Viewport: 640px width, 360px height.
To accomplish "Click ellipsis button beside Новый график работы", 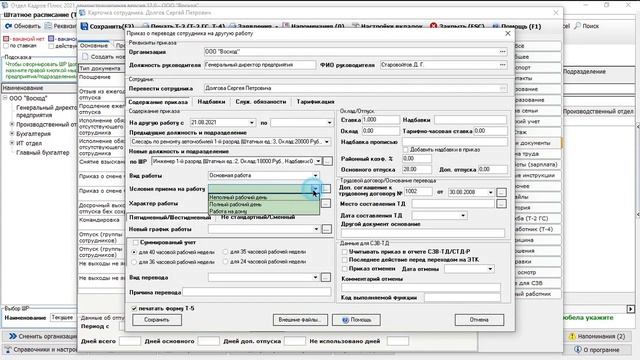I will coord(327,229).
